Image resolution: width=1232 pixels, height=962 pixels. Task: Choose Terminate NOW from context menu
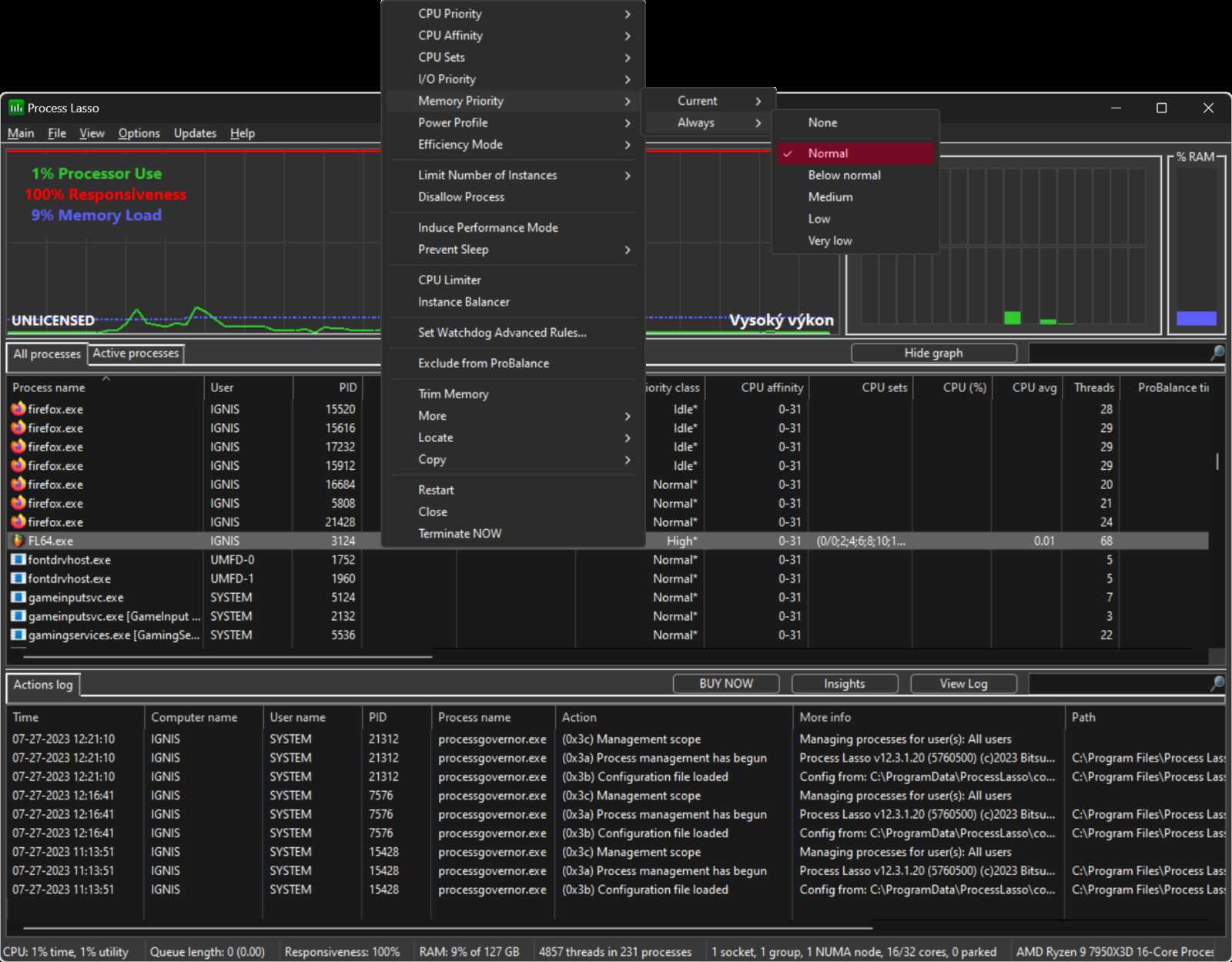(514, 533)
